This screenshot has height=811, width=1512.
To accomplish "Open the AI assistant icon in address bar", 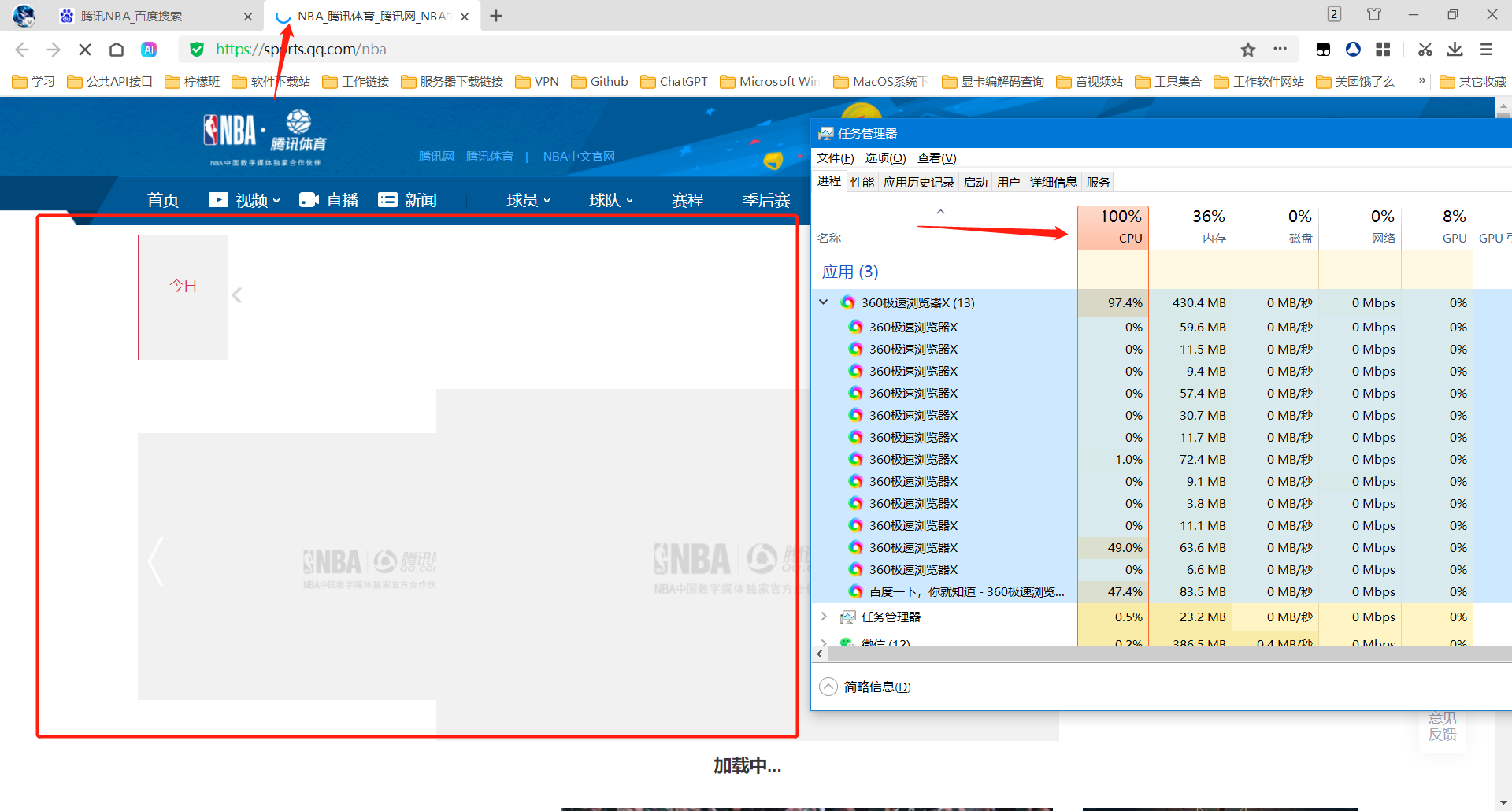I will (x=149, y=50).
